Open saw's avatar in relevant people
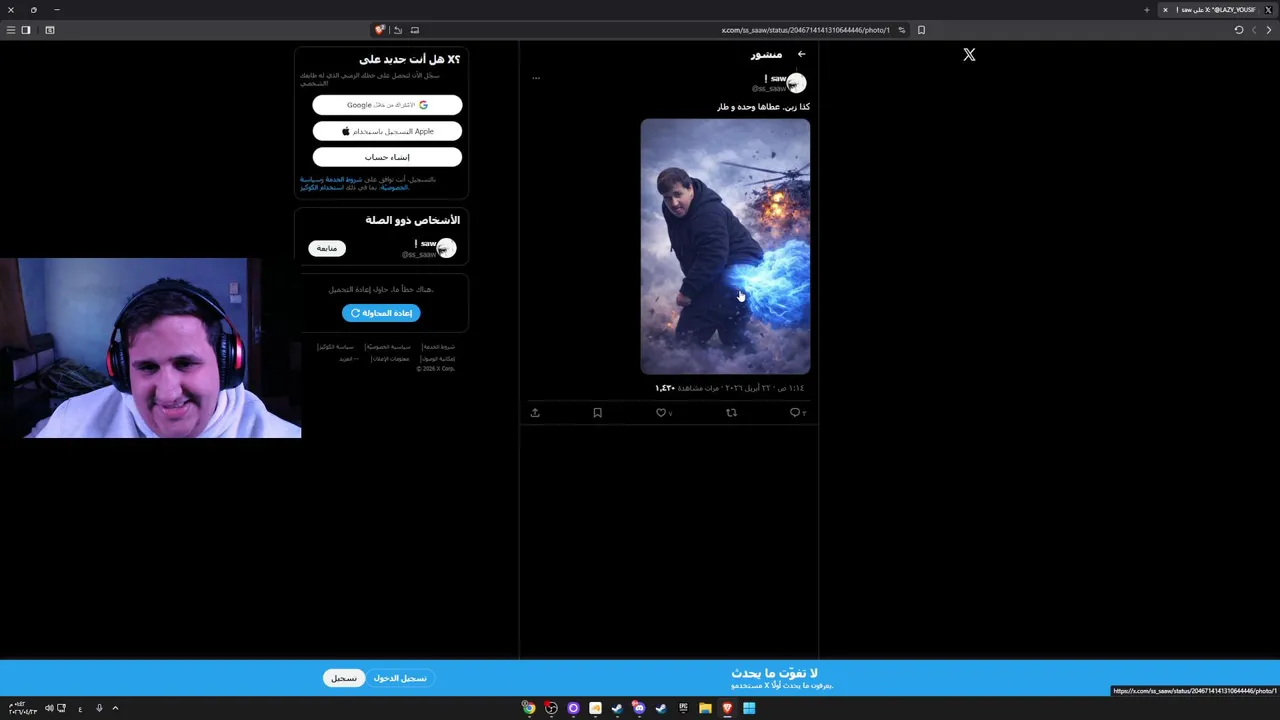1280x720 pixels. click(x=447, y=248)
